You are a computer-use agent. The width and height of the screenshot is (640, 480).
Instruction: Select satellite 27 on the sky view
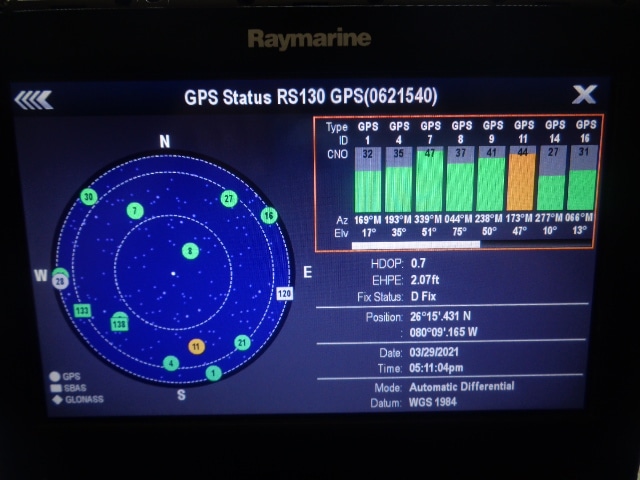click(x=229, y=199)
